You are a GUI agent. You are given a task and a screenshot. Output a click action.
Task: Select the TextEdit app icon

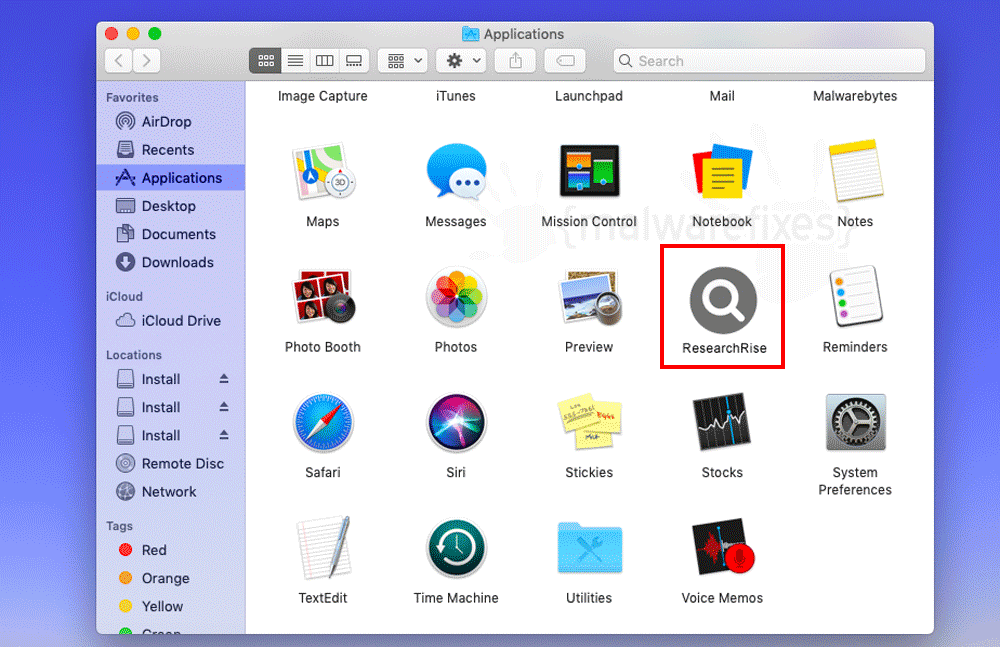click(x=323, y=547)
